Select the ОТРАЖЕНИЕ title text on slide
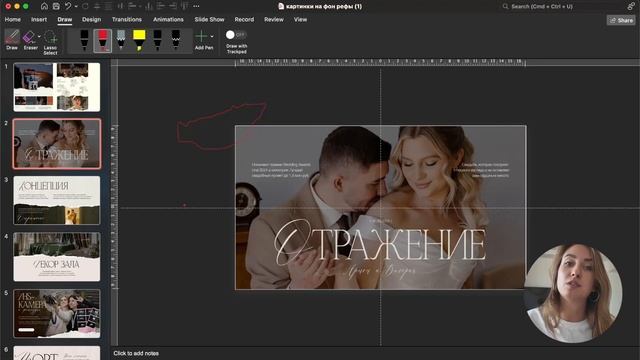 [380, 243]
